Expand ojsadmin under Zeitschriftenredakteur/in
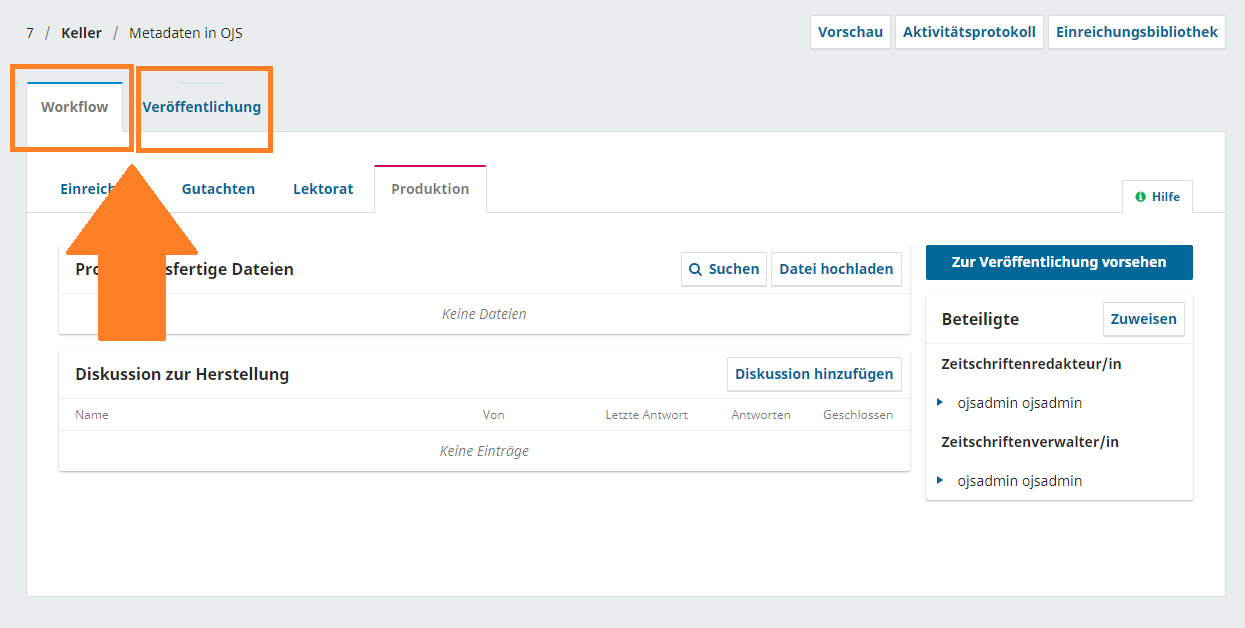Image resolution: width=1245 pixels, height=628 pixels. [x=940, y=402]
